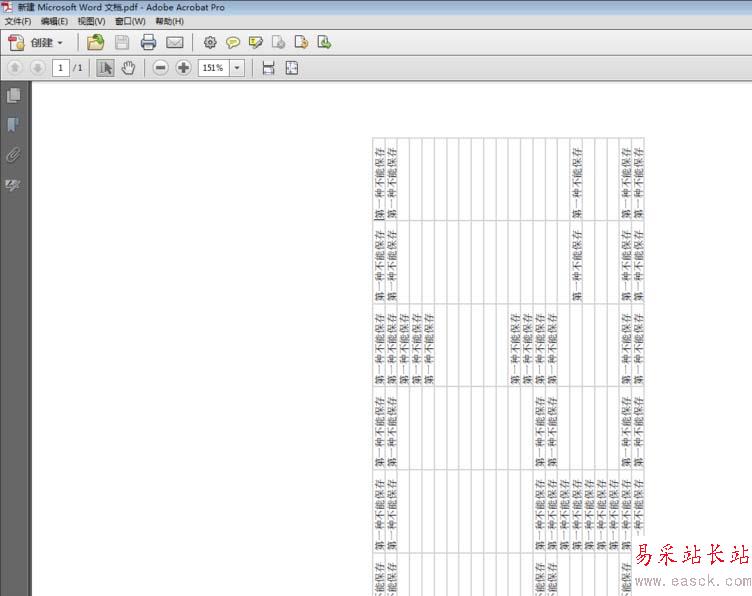Open the zoom level dropdown arrow
The width and height of the screenshot is (752, 596).
tap(237, 68)
